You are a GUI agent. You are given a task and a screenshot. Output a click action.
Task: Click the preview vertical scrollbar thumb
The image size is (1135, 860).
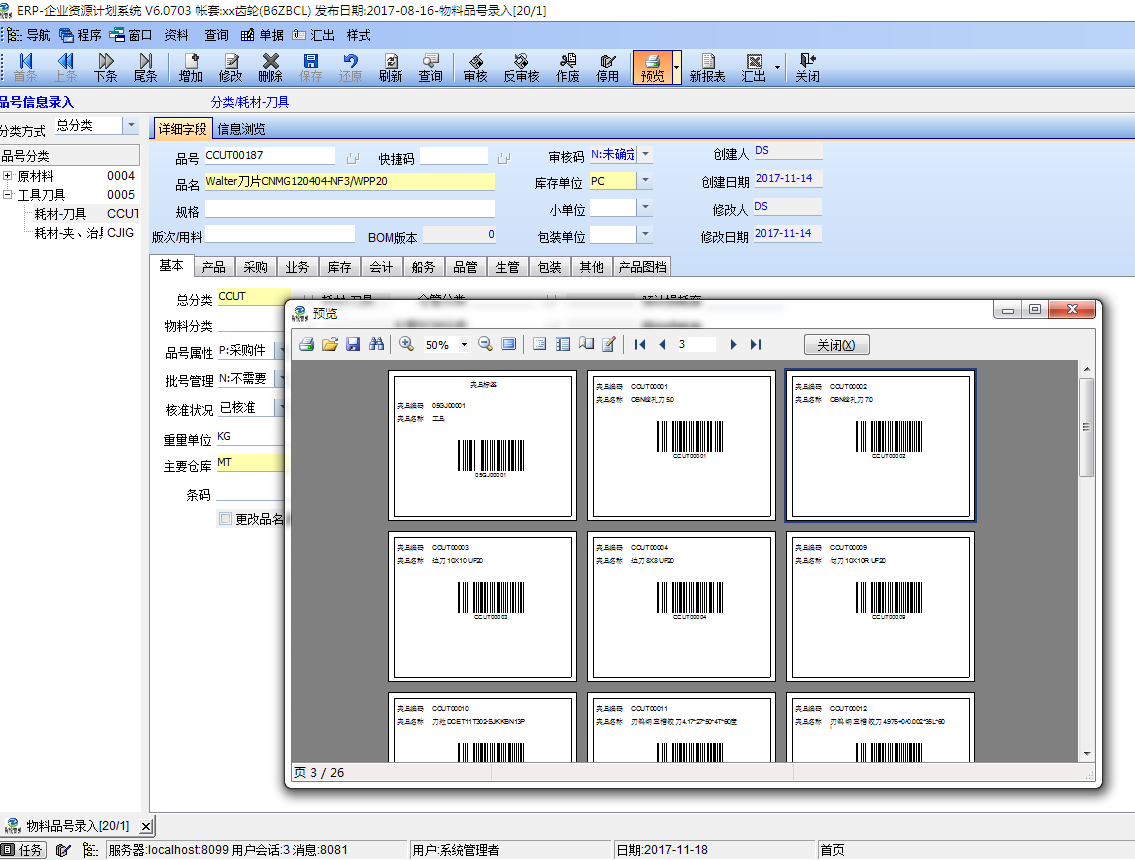(1086, 426)
